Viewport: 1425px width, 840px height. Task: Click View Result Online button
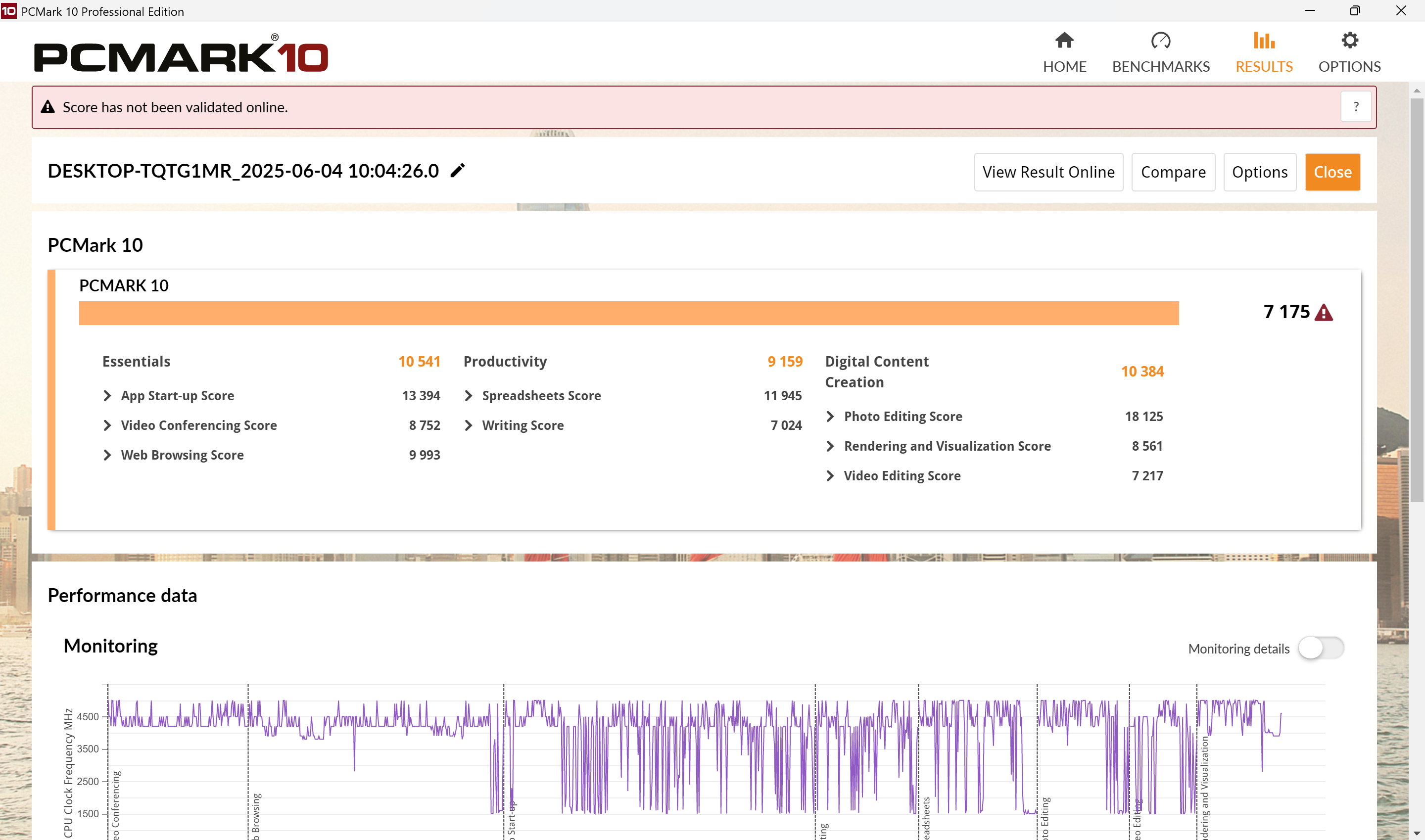pyautogui.click(x=1048, y=172)
